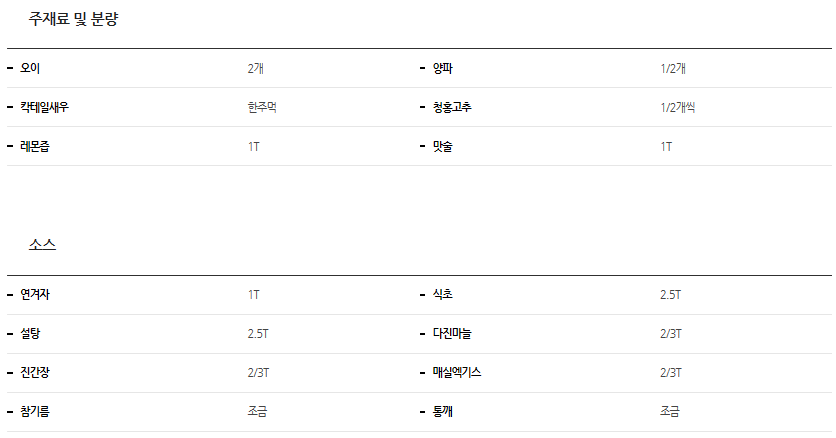
Task: Select the 연겨자 sauce item
Action: pyautogui.click(x=35, y=295)
